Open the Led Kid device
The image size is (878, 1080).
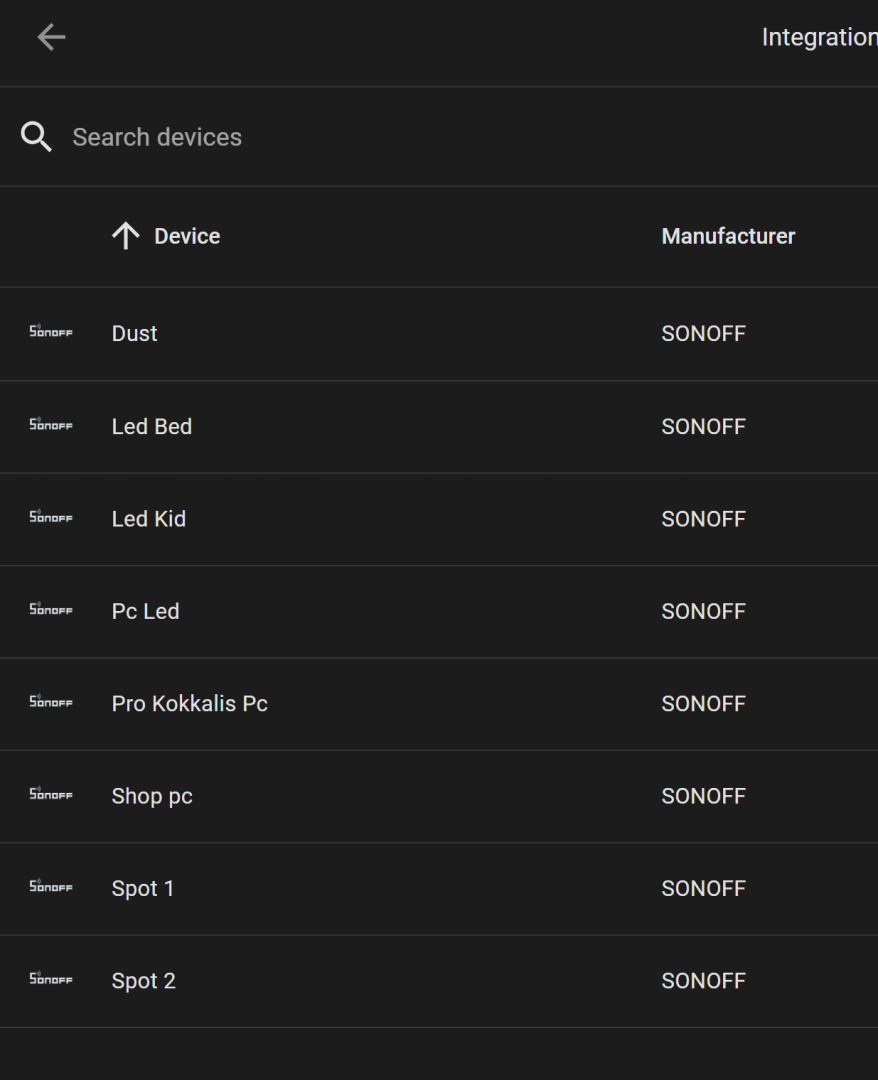click(x=149, y=519)
